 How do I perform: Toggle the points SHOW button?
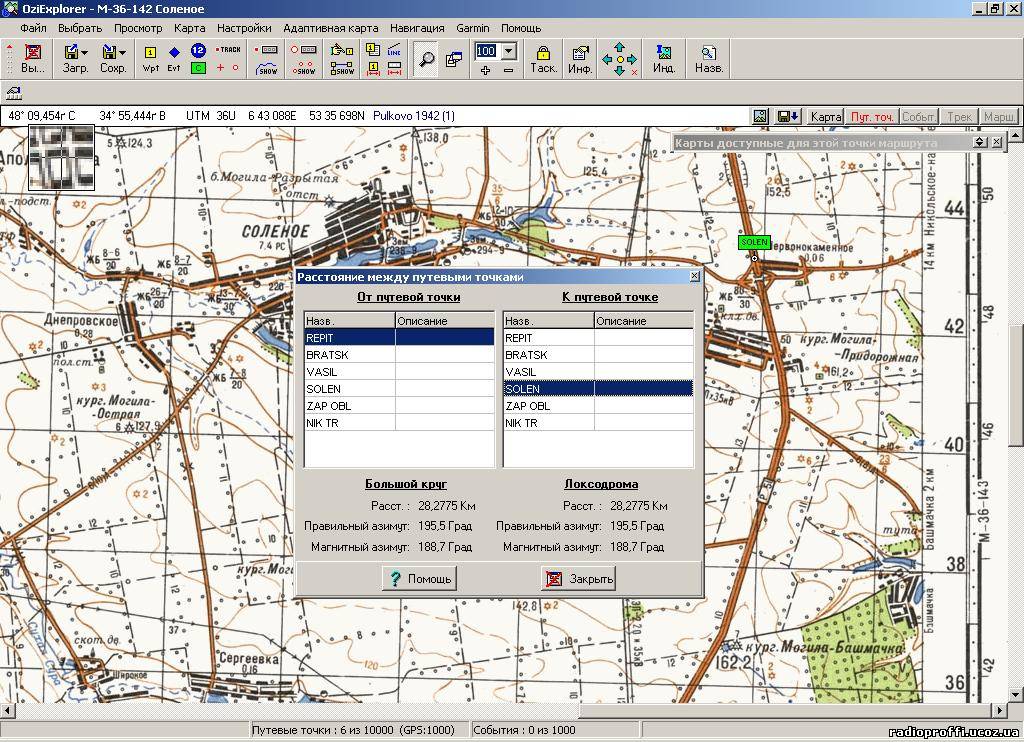(x=304, y=68)
